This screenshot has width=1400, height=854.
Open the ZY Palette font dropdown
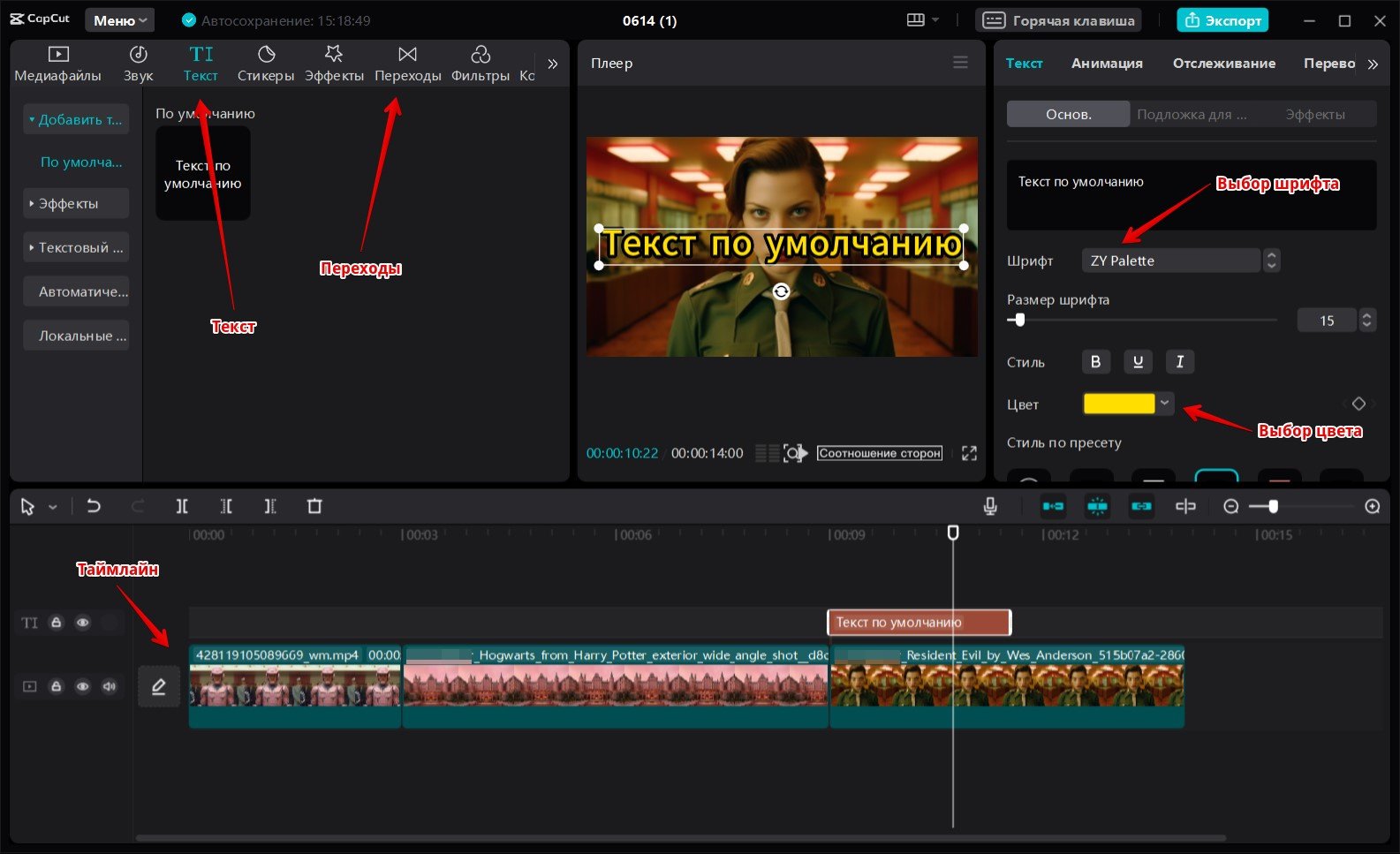click(x=1171, y=261)
